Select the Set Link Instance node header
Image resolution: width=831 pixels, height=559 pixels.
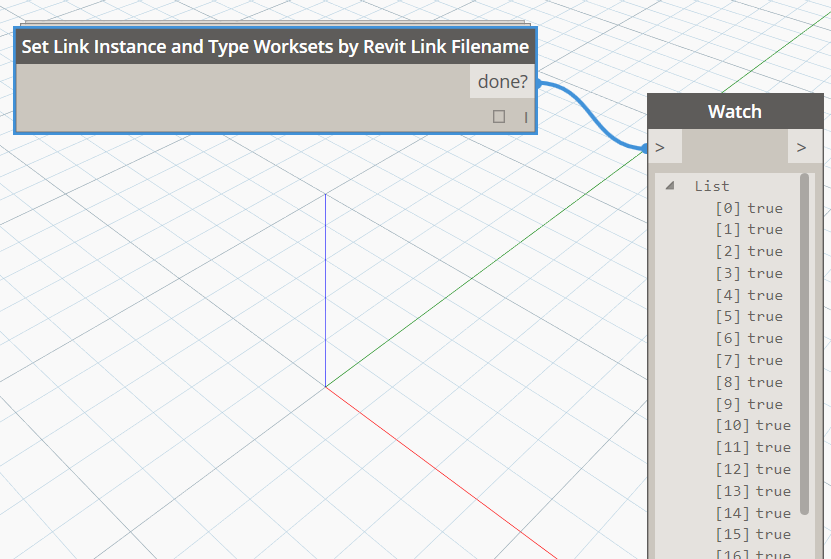coord(275,47)
